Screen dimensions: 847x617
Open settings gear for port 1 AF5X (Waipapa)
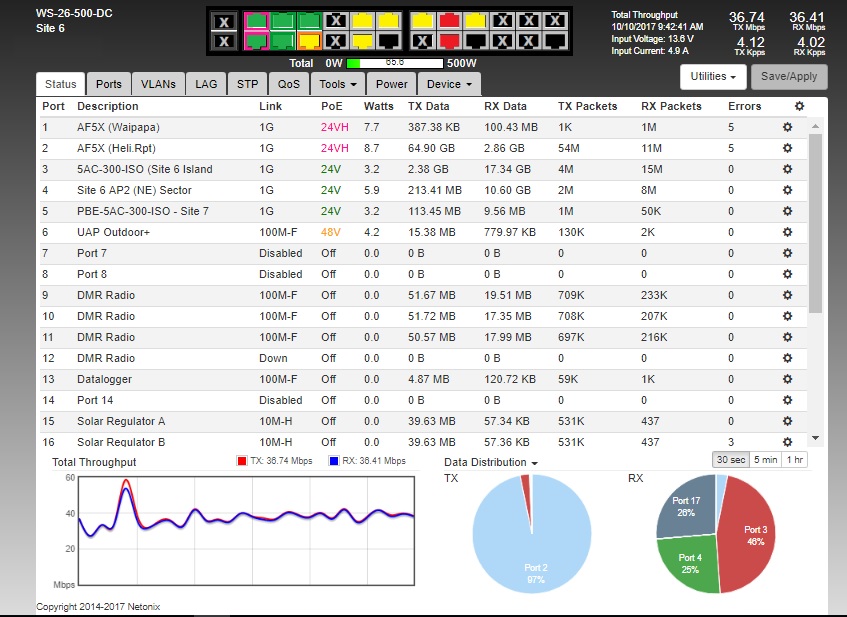(787, 127)
